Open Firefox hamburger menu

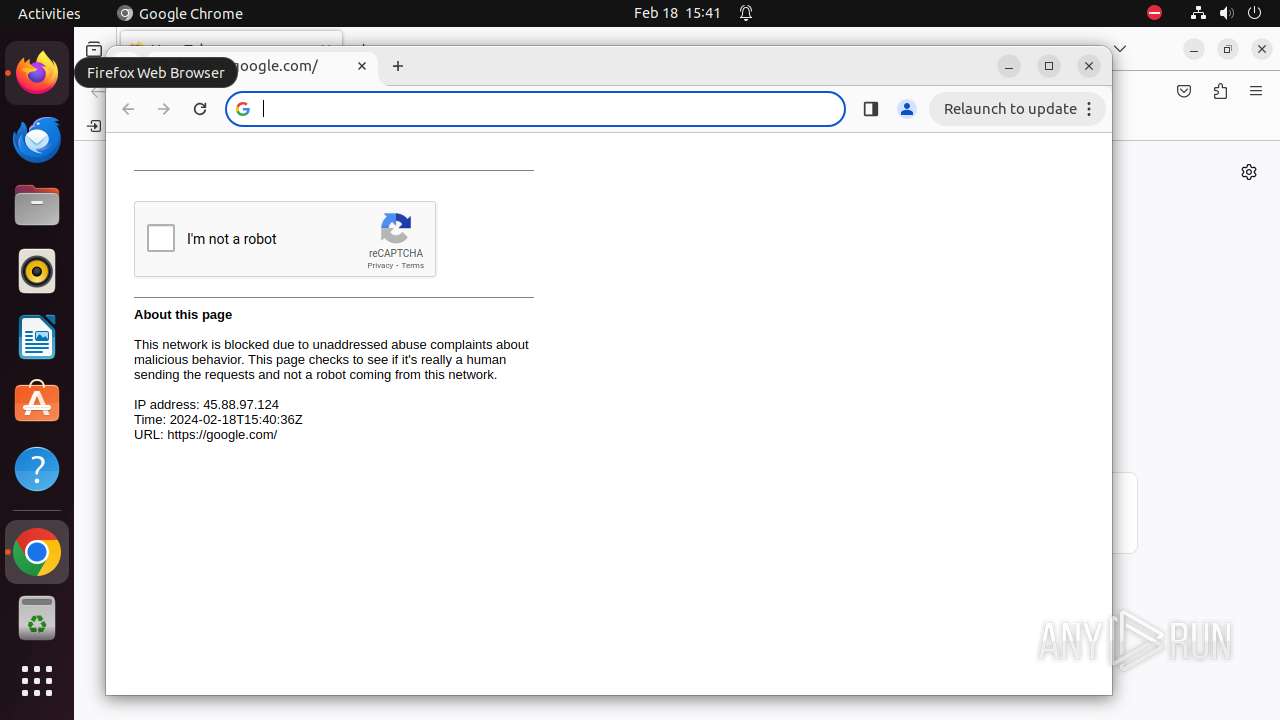click(x=1256, y=91)
